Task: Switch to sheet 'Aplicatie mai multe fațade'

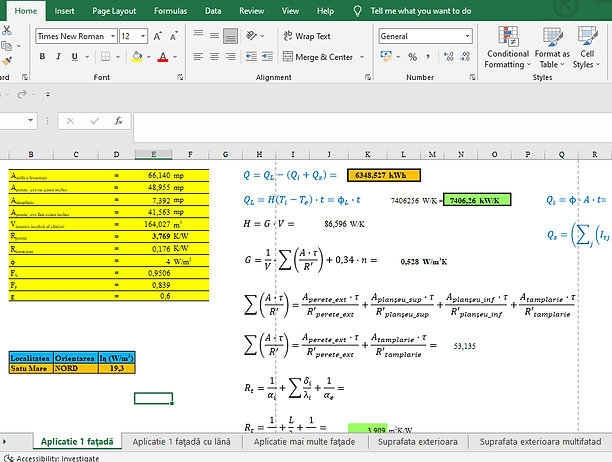Action: (305, 441)
